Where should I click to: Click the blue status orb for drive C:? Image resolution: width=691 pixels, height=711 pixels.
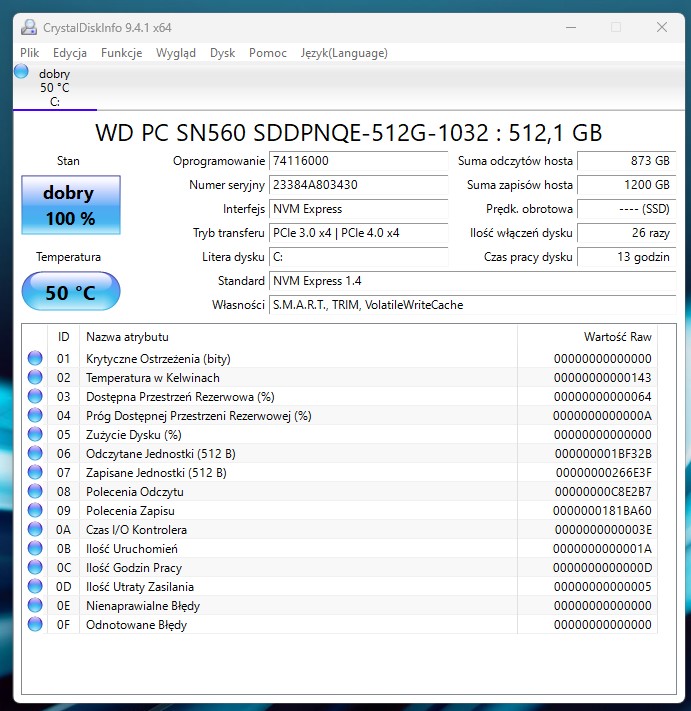[x=22, y=71]
